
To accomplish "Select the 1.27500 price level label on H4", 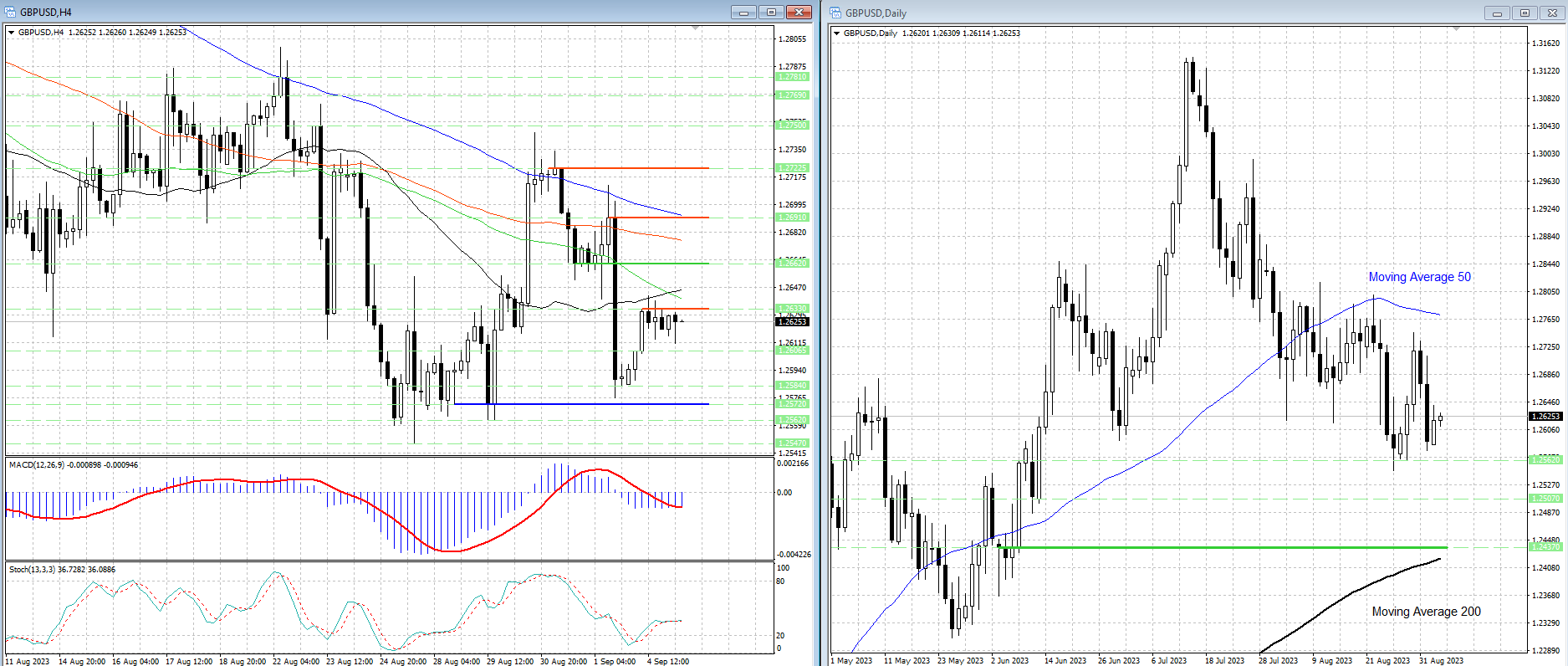I will (x=792, y=126).
